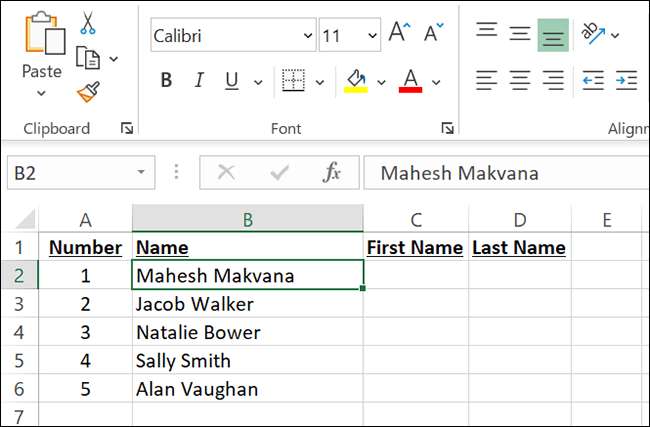Image resolution: width=650 pixels, height=427 pixels.
Task: Apply the yellow fill color swatch
Action: coord(355,80)
